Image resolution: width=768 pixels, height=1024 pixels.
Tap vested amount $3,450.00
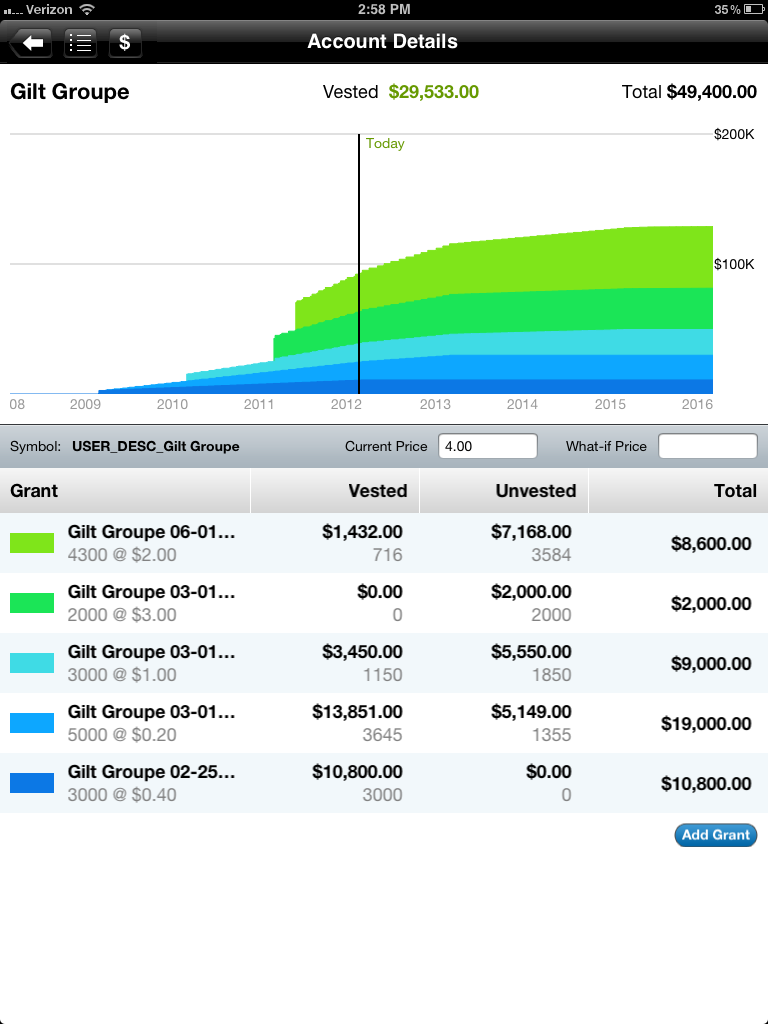click(x=362, y=652)
